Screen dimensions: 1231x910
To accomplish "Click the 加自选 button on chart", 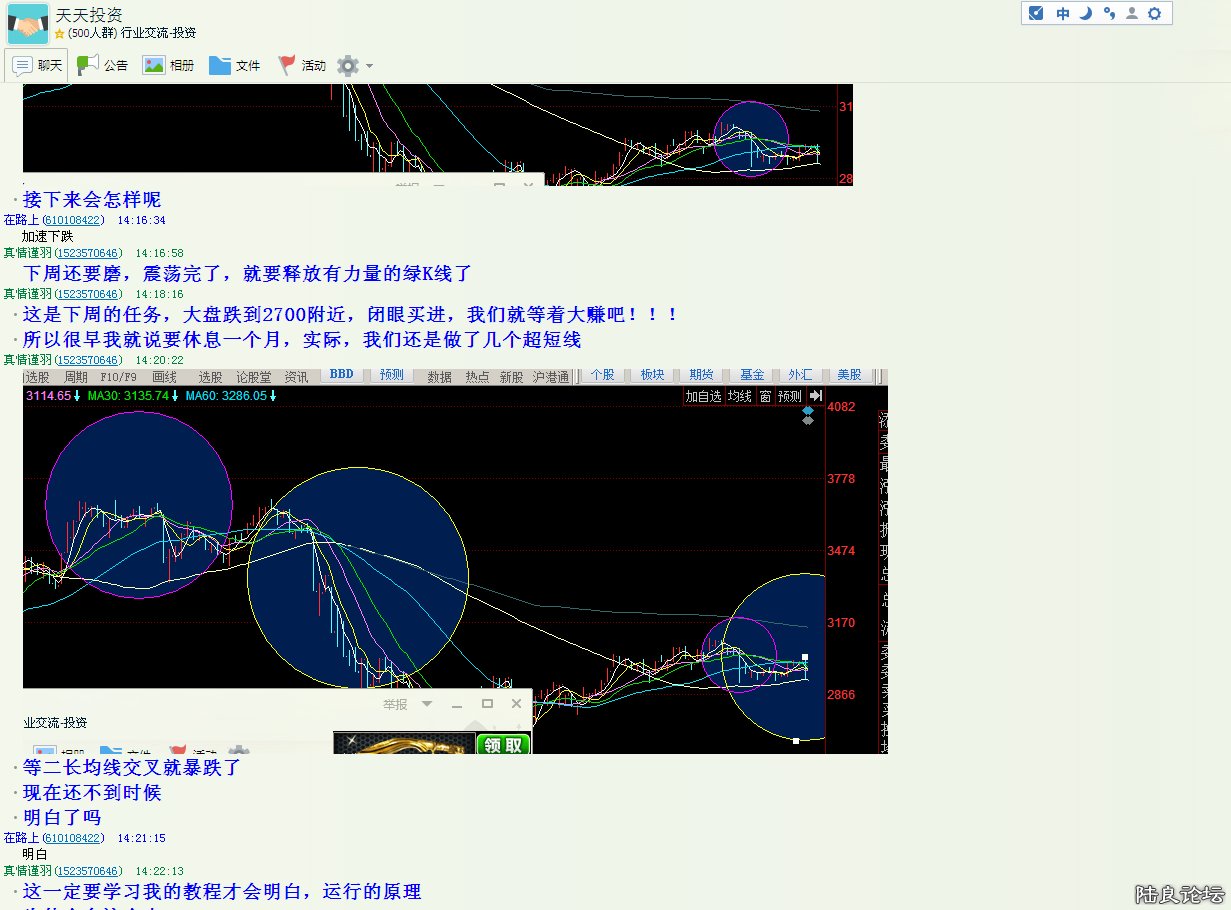I will (702, 396).
